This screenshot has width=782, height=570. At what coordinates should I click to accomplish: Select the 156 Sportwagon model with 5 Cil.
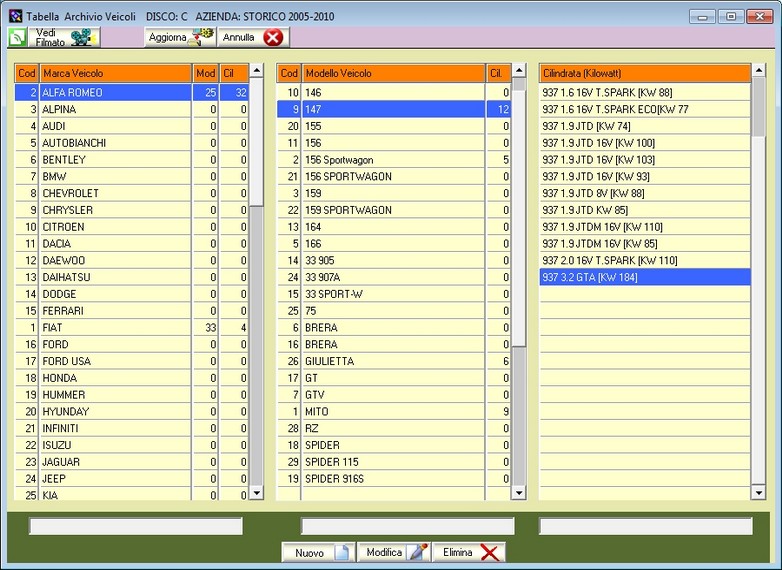394,160
